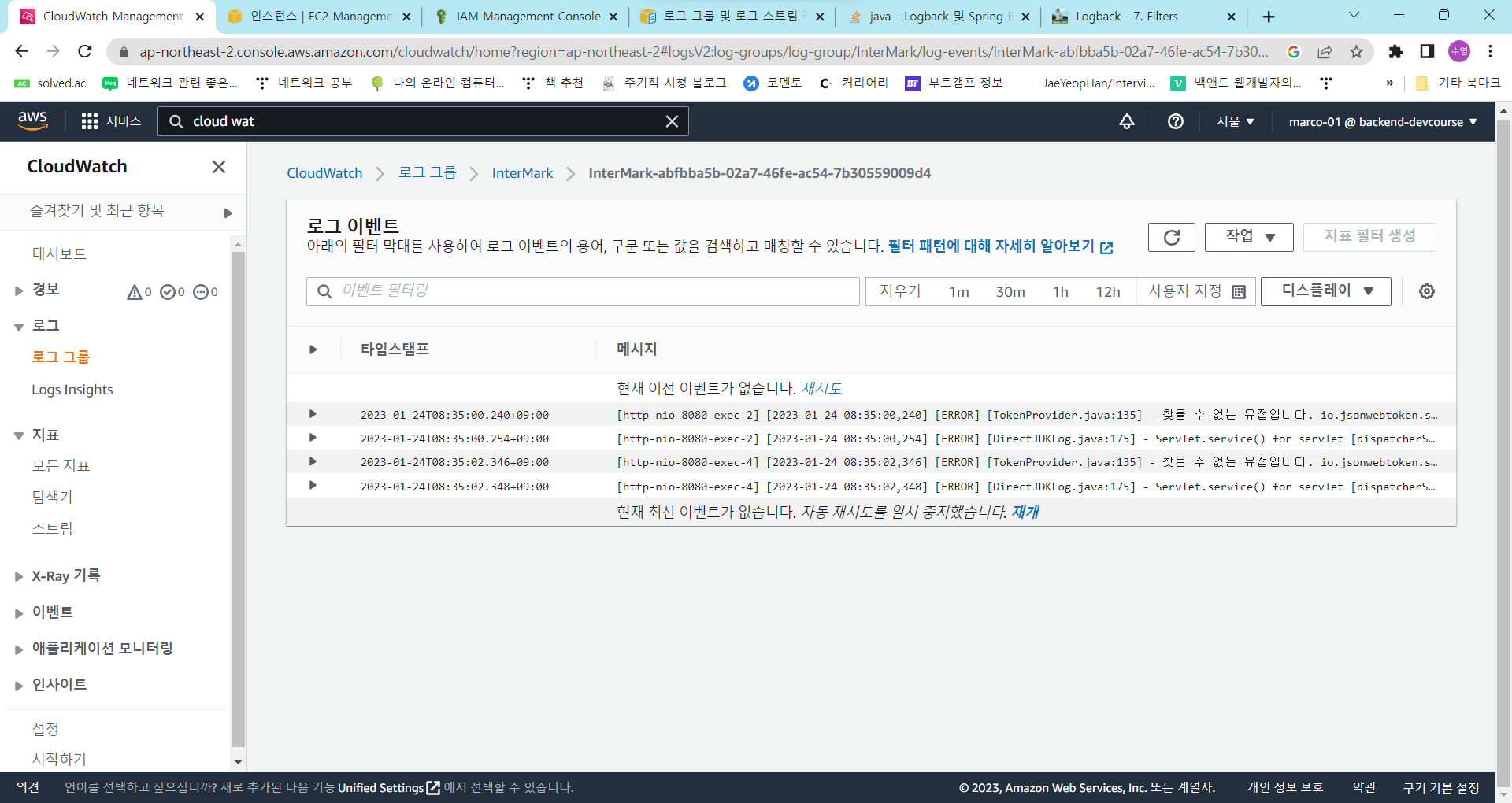1512x803 pixels.
Task: Open the AWS help question icon
Action: (1176, 121)
